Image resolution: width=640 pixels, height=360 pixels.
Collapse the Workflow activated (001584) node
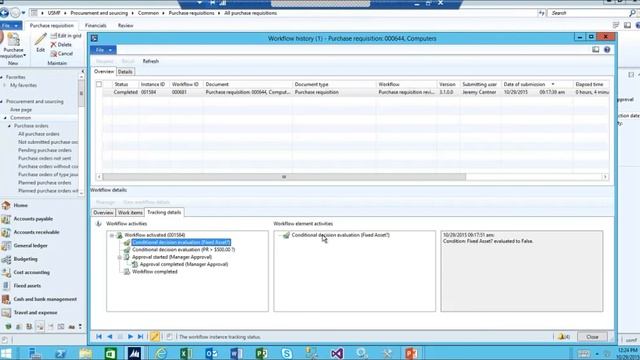[111, 236]
